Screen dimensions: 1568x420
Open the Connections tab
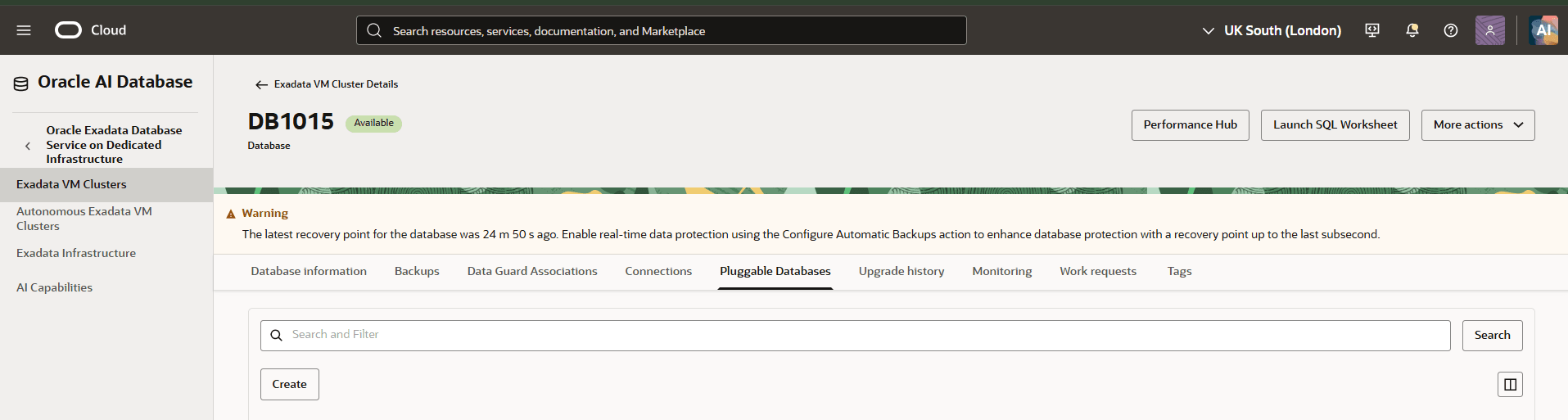click(658, 271)
